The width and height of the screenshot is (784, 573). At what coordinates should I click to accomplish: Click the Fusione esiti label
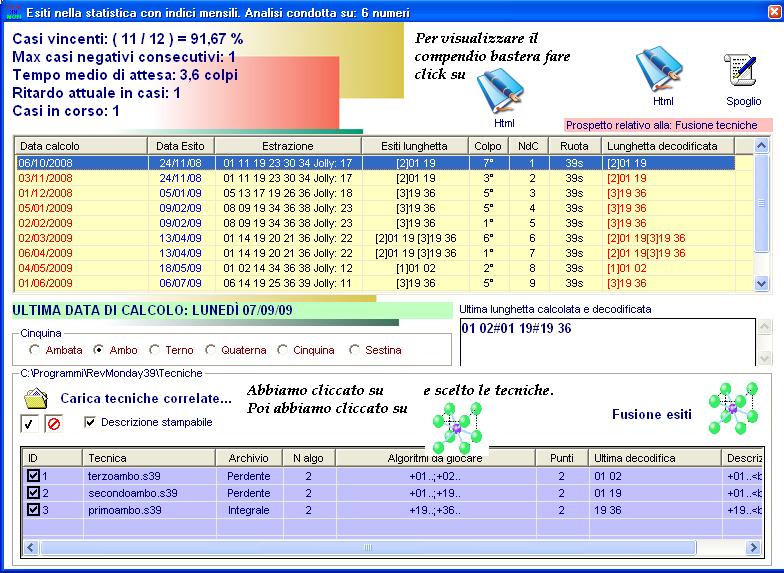click(x=652, y=414)
